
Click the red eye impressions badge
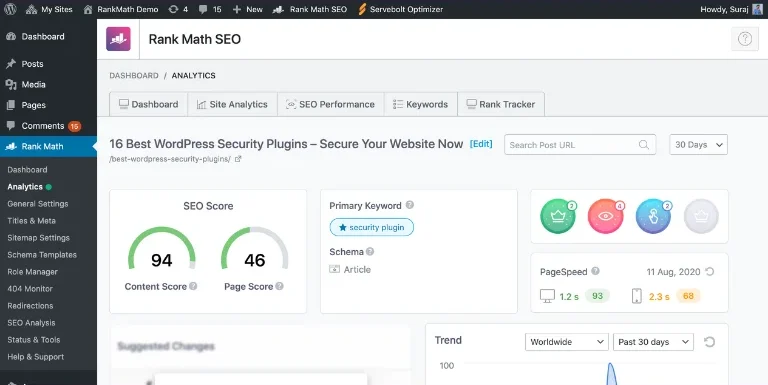(x=605, y=216)
